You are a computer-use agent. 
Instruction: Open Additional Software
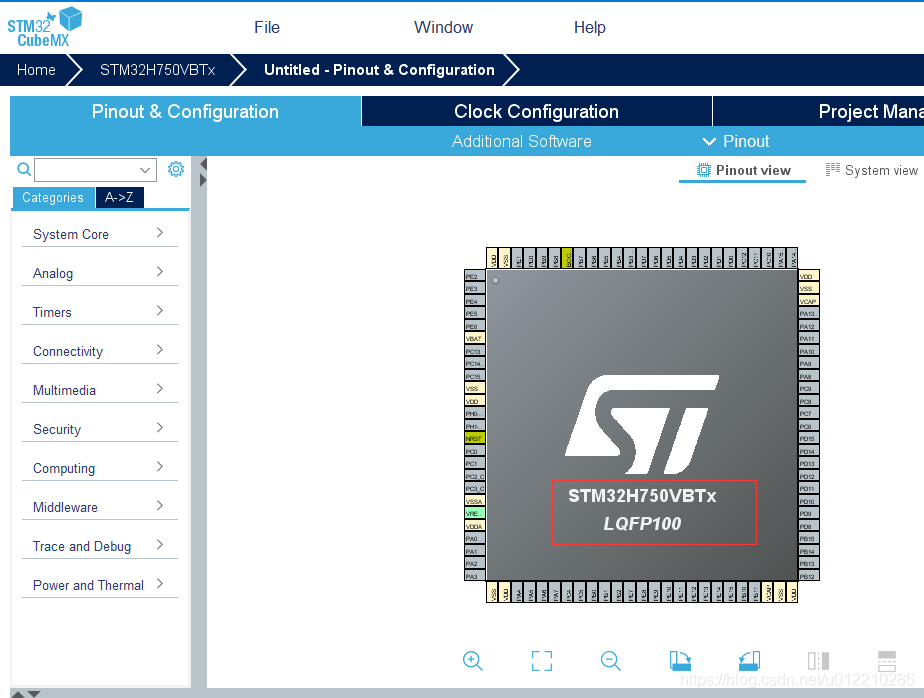[522, 141]
